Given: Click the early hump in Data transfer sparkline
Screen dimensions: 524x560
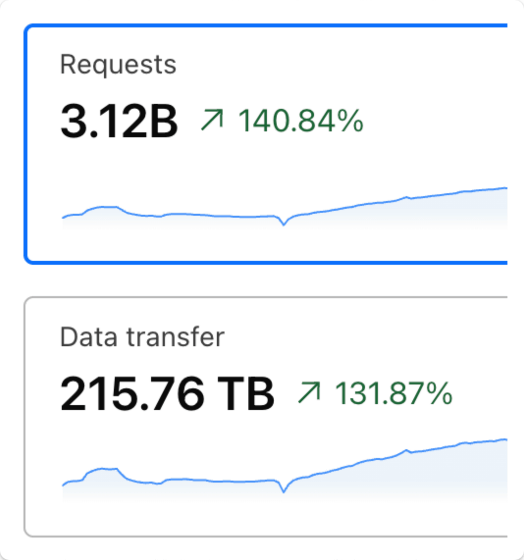Looking at the screenshot, I should click(103, 469).
